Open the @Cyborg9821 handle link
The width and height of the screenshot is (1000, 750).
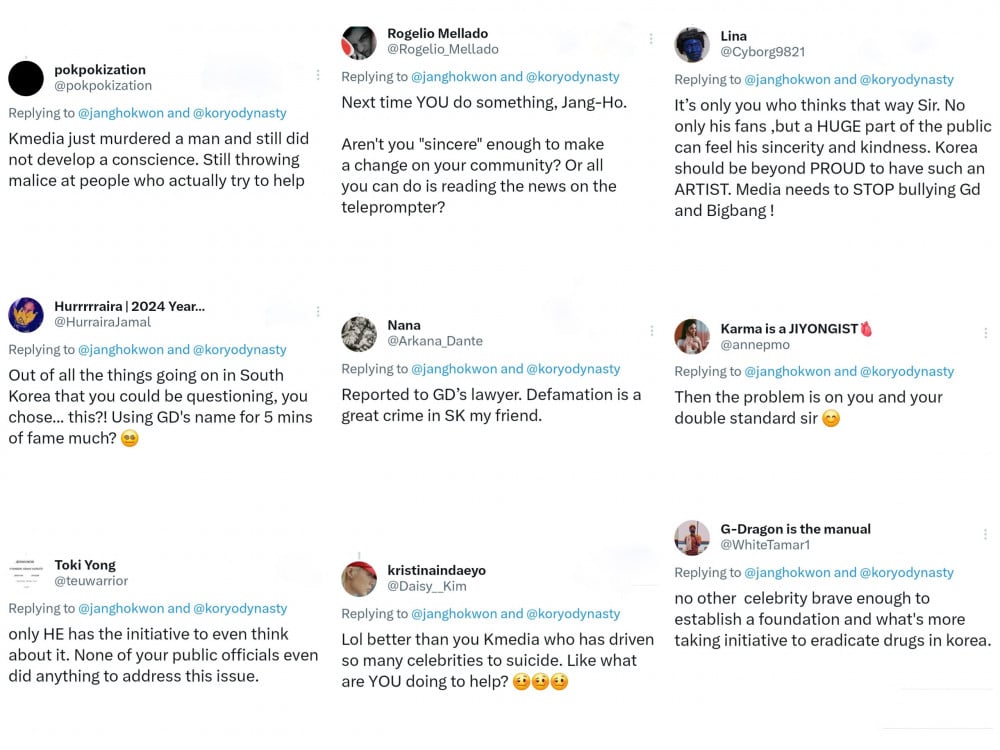[x=763, y=52]
